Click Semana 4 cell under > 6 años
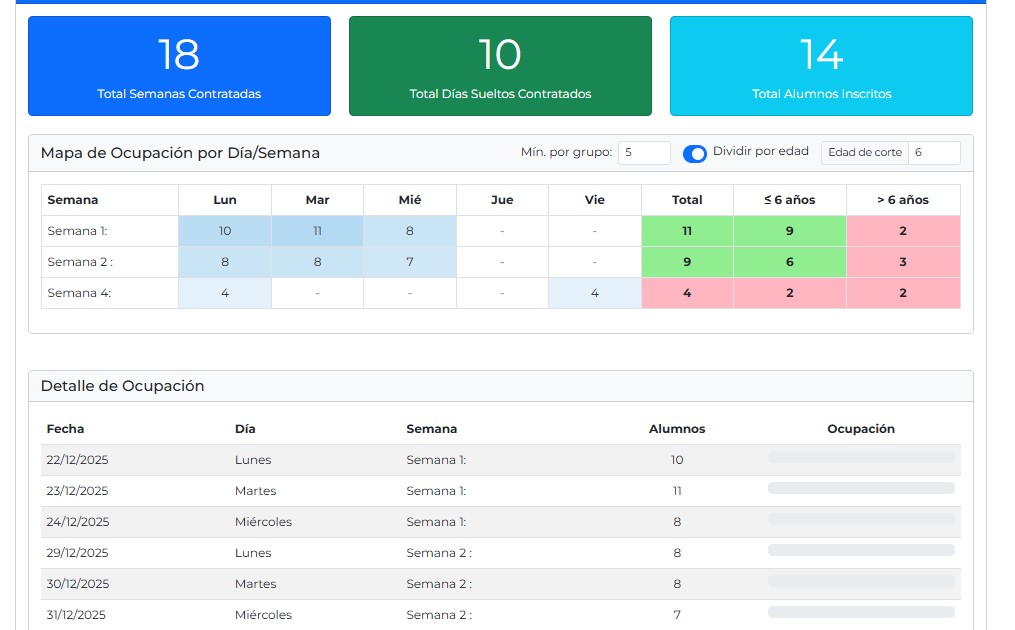 (903, 293)
